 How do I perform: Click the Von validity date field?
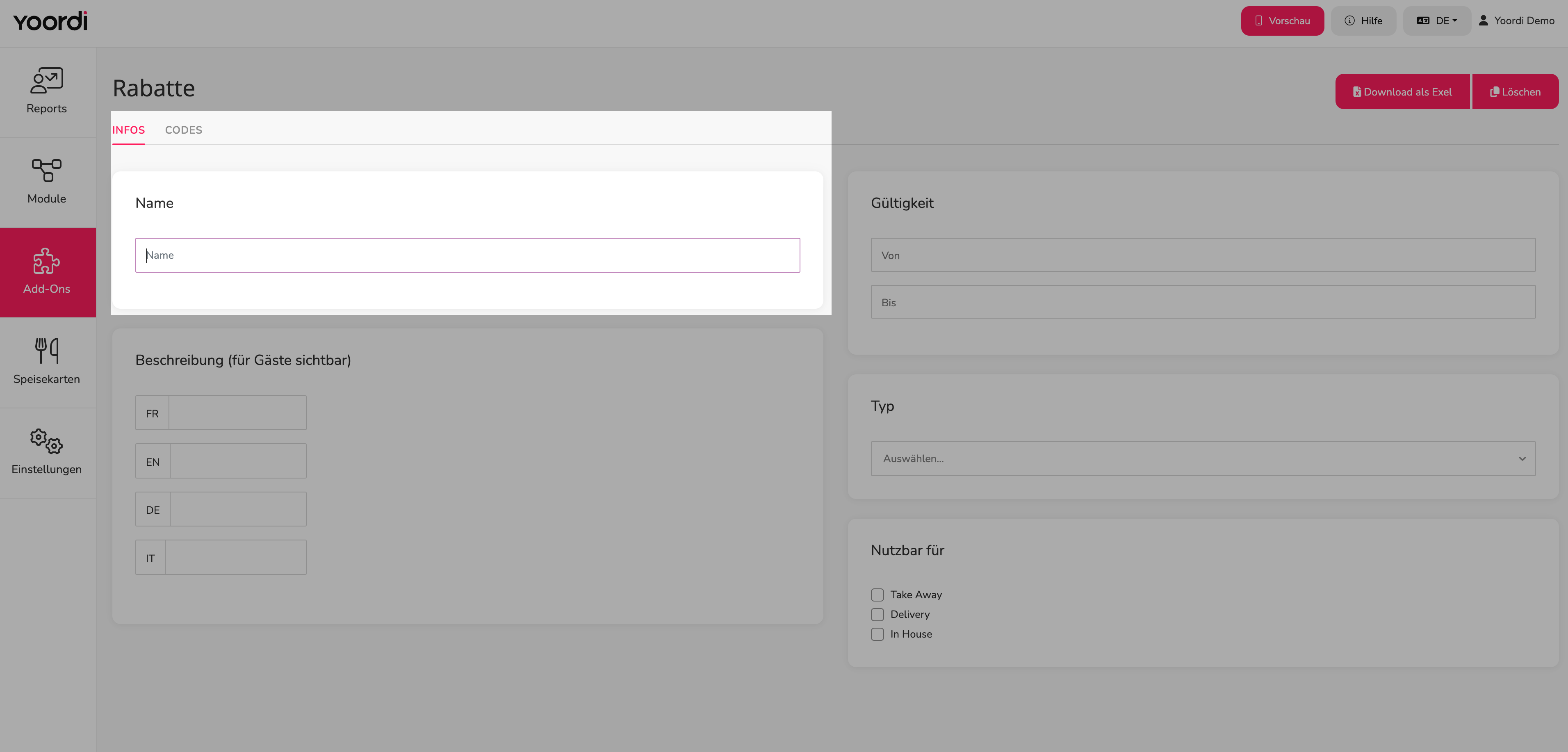[1203, 255]
